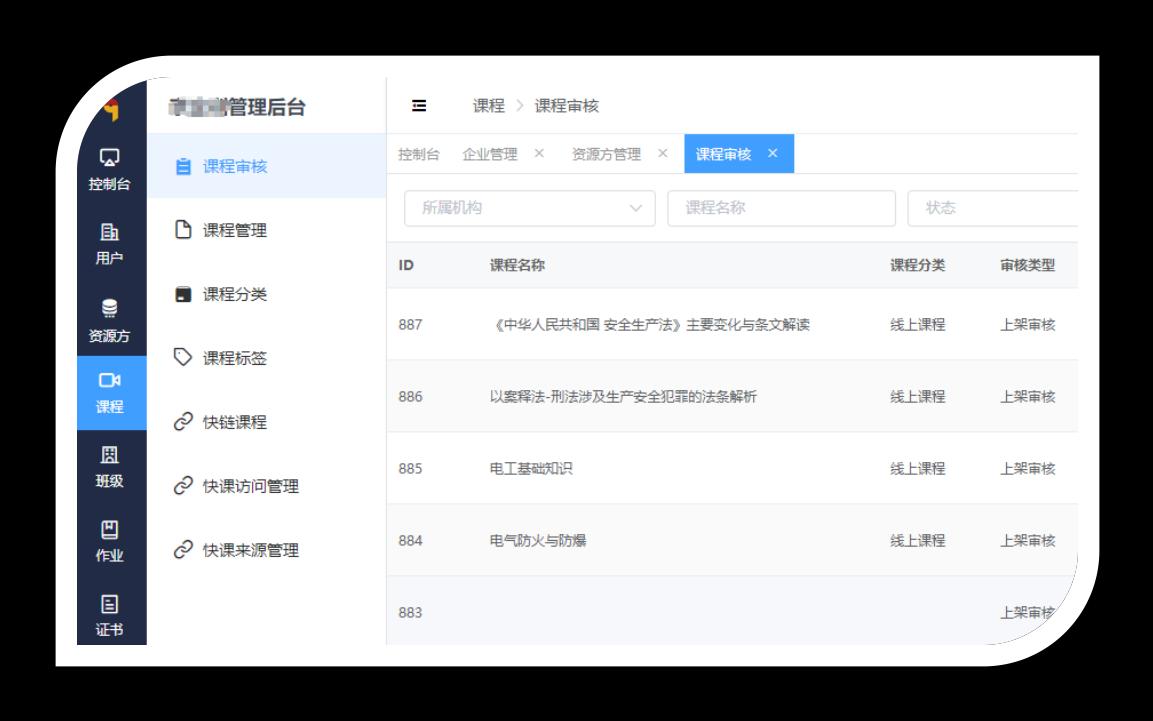Select ID cell 883
1153x721 pixels.
(410, 613)
